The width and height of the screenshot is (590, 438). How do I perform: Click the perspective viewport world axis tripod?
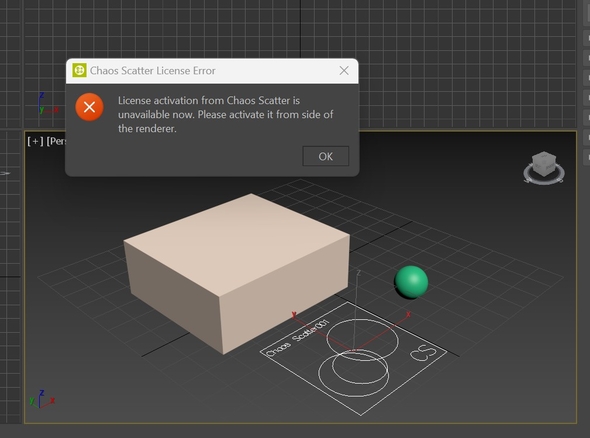coord(42,400)
